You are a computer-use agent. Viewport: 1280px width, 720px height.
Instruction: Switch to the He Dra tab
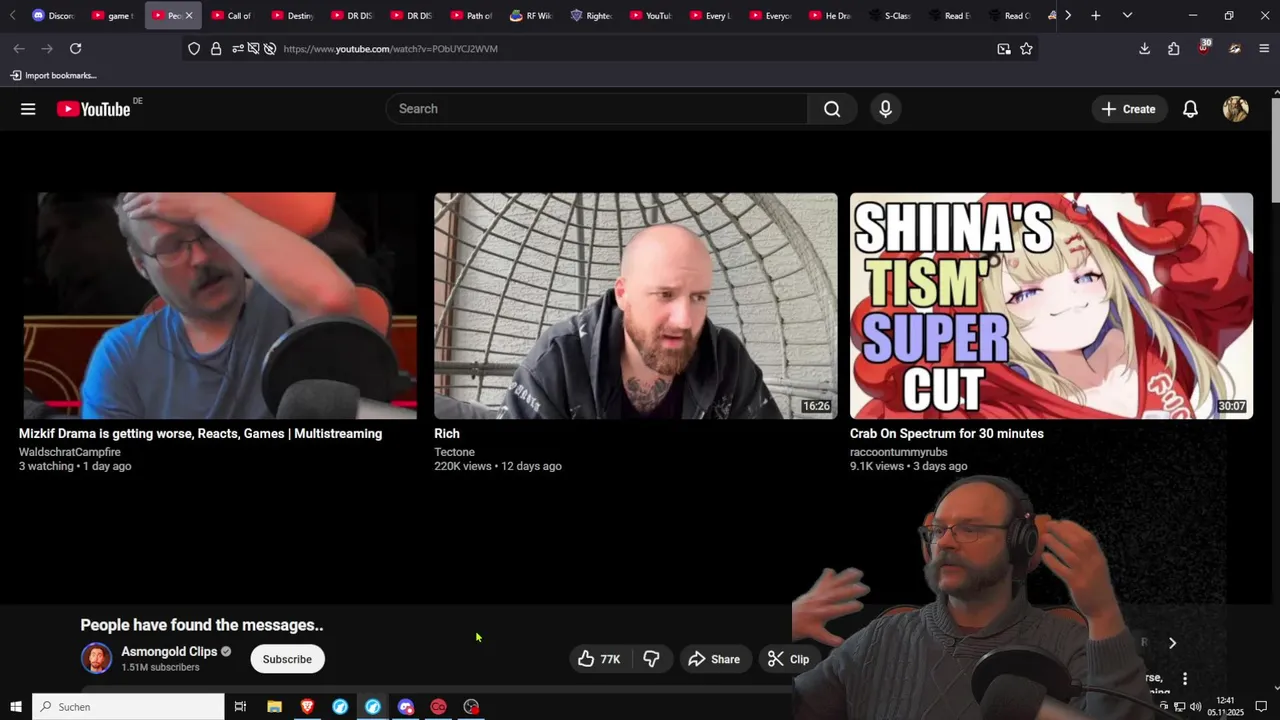click(830, 16)
